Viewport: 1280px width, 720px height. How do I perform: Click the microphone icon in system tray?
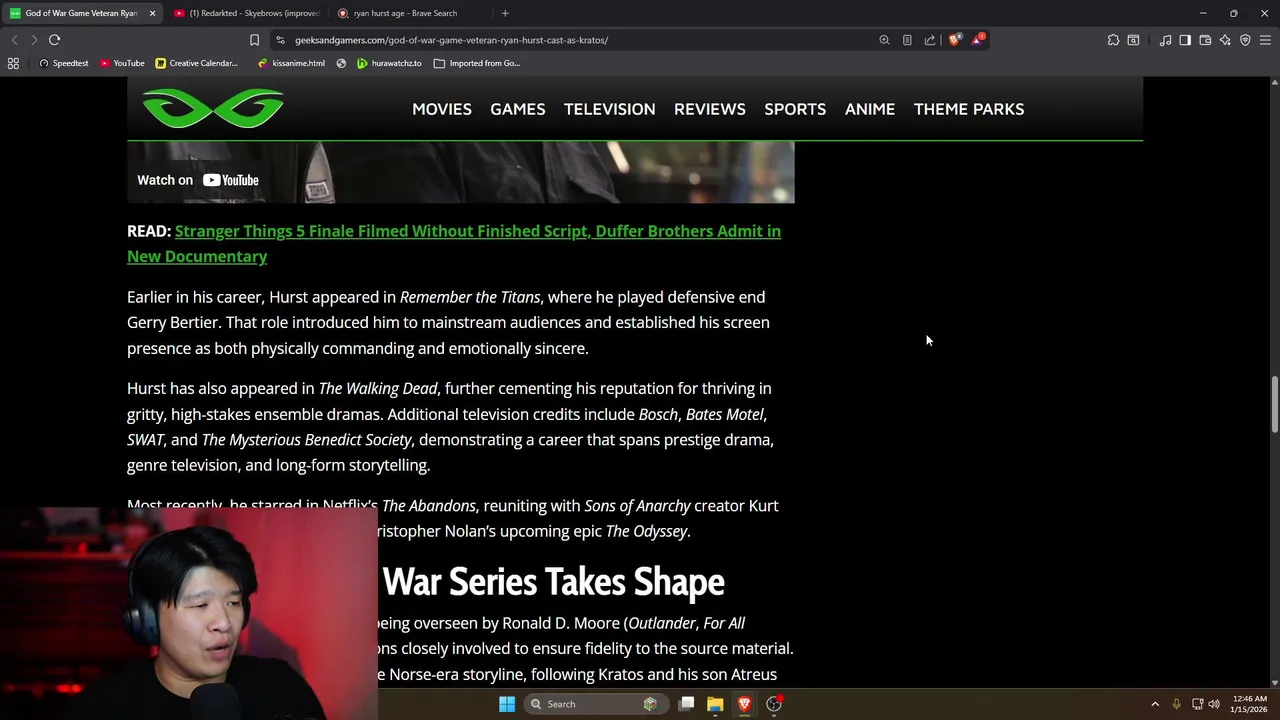click(x=1176, y=704)
